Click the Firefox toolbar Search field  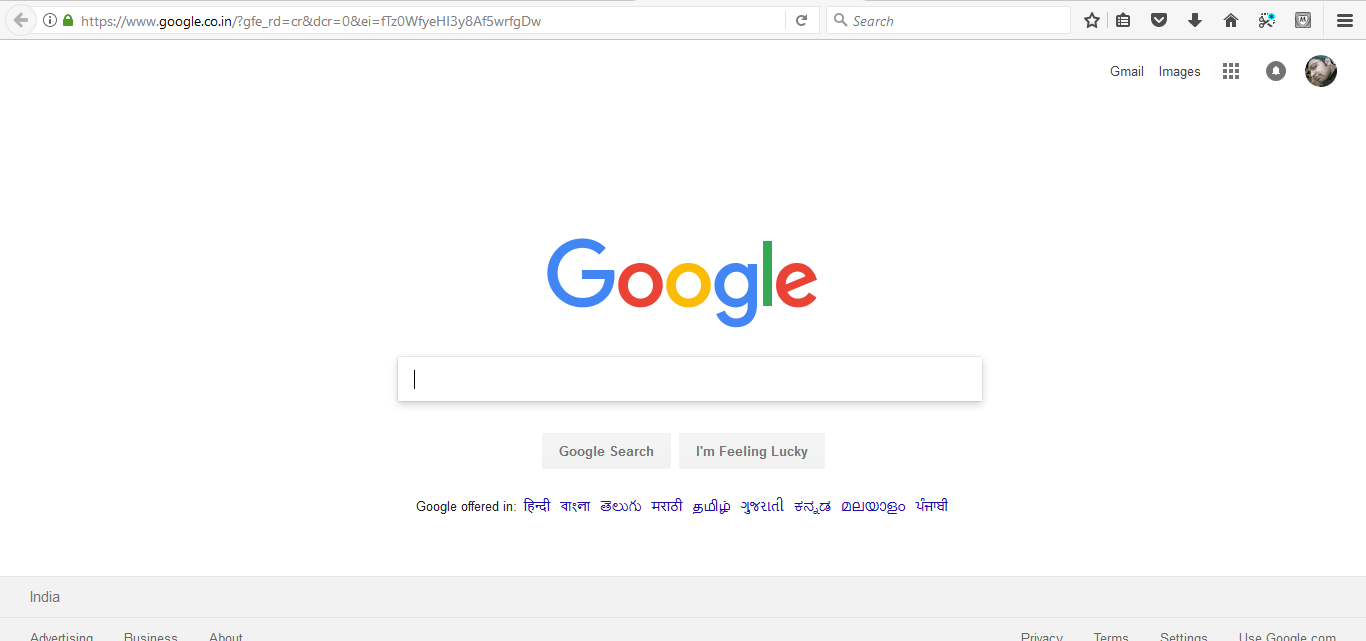(948, 20)
